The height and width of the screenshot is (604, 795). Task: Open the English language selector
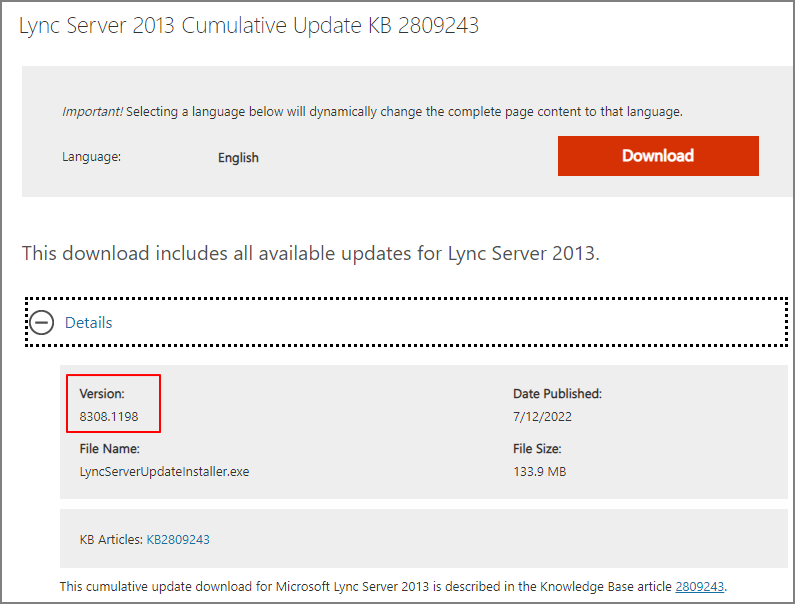tap(238, 158)
